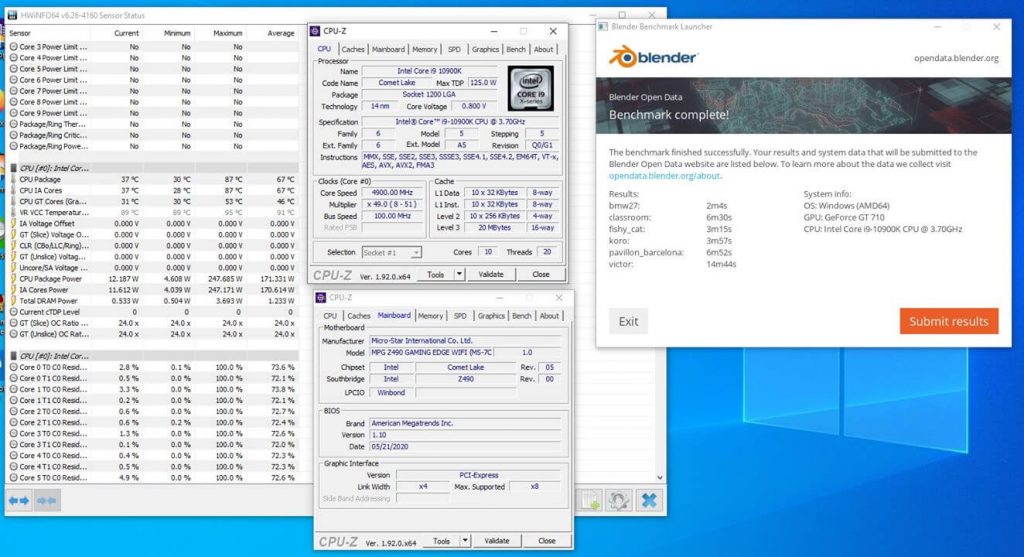Click icon beside Core 5 T0 C0 Residency row
Image resolution: width=1024 pixels, height=557 pixels.
point(14,477)
